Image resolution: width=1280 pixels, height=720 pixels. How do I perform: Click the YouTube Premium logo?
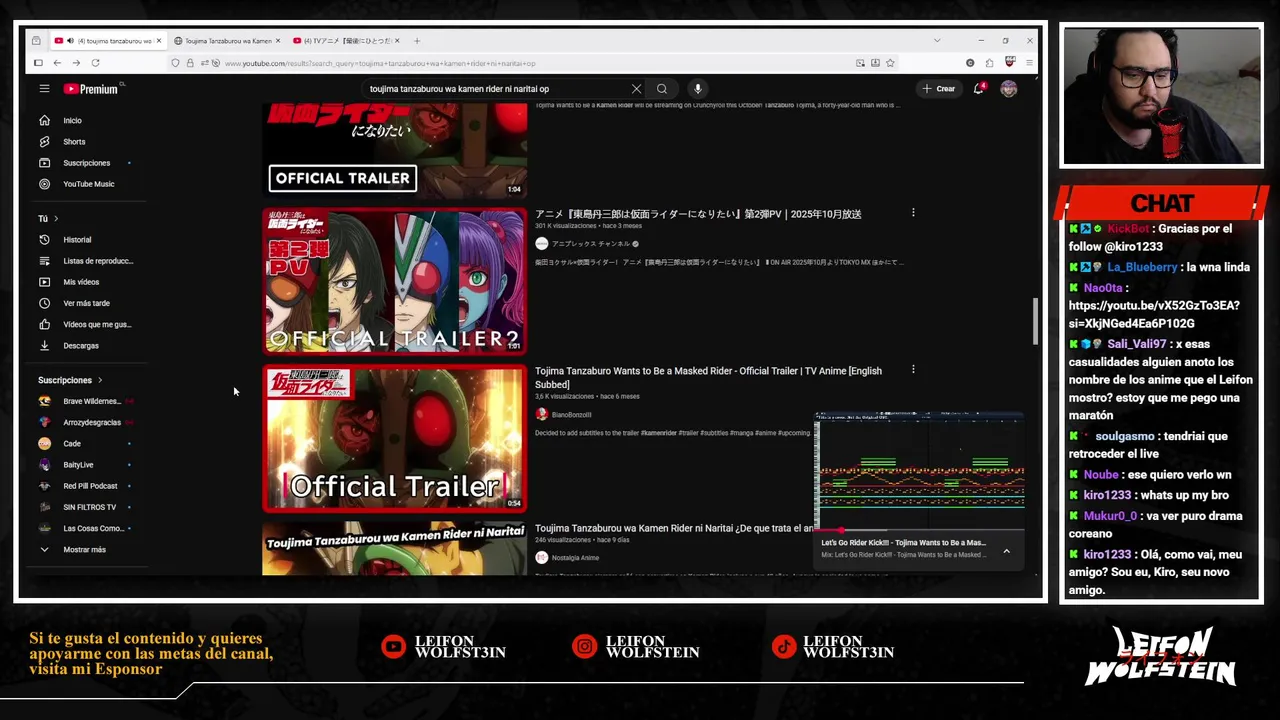pyautogui.click(x=91, y=89)
